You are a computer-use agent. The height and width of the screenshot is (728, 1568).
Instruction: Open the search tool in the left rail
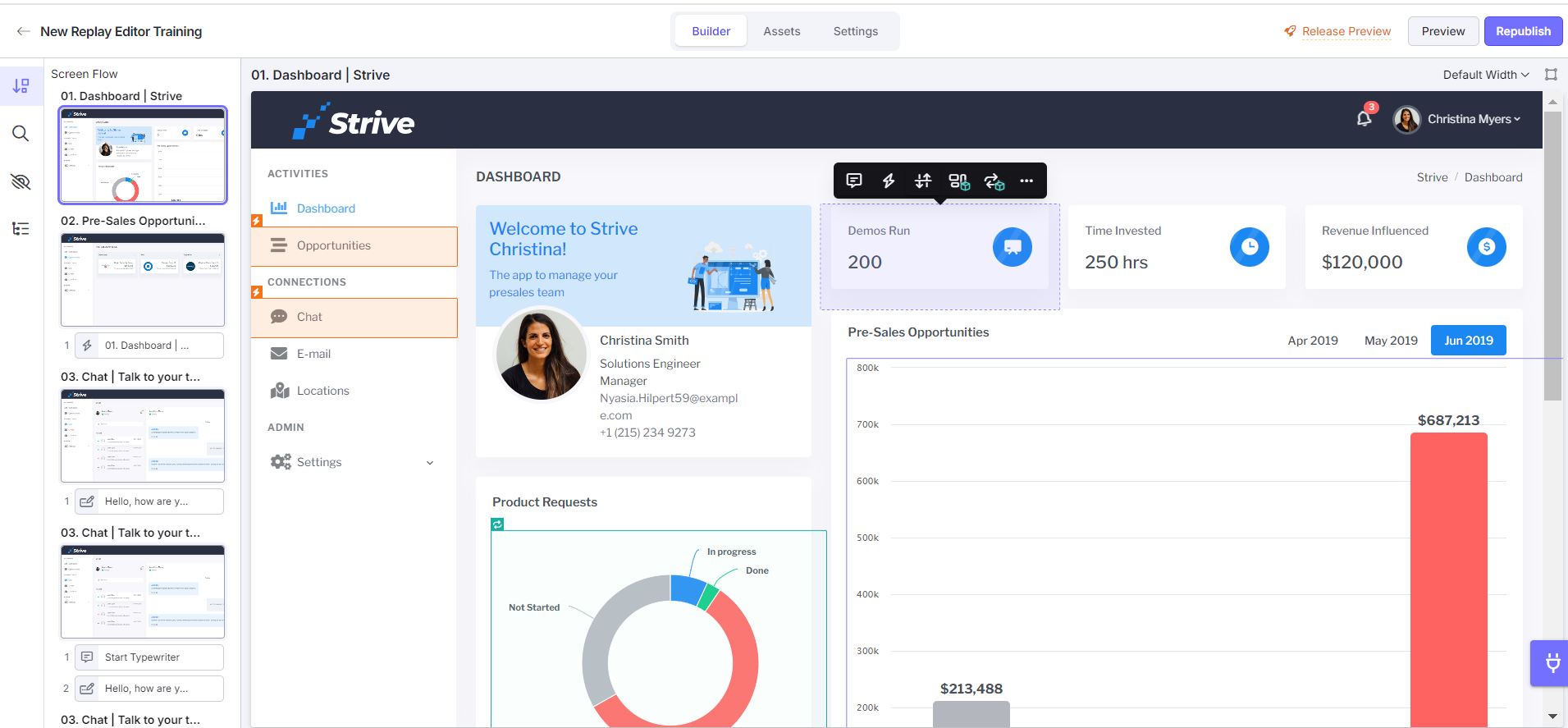pyautogui.click(x=21, y=134)
